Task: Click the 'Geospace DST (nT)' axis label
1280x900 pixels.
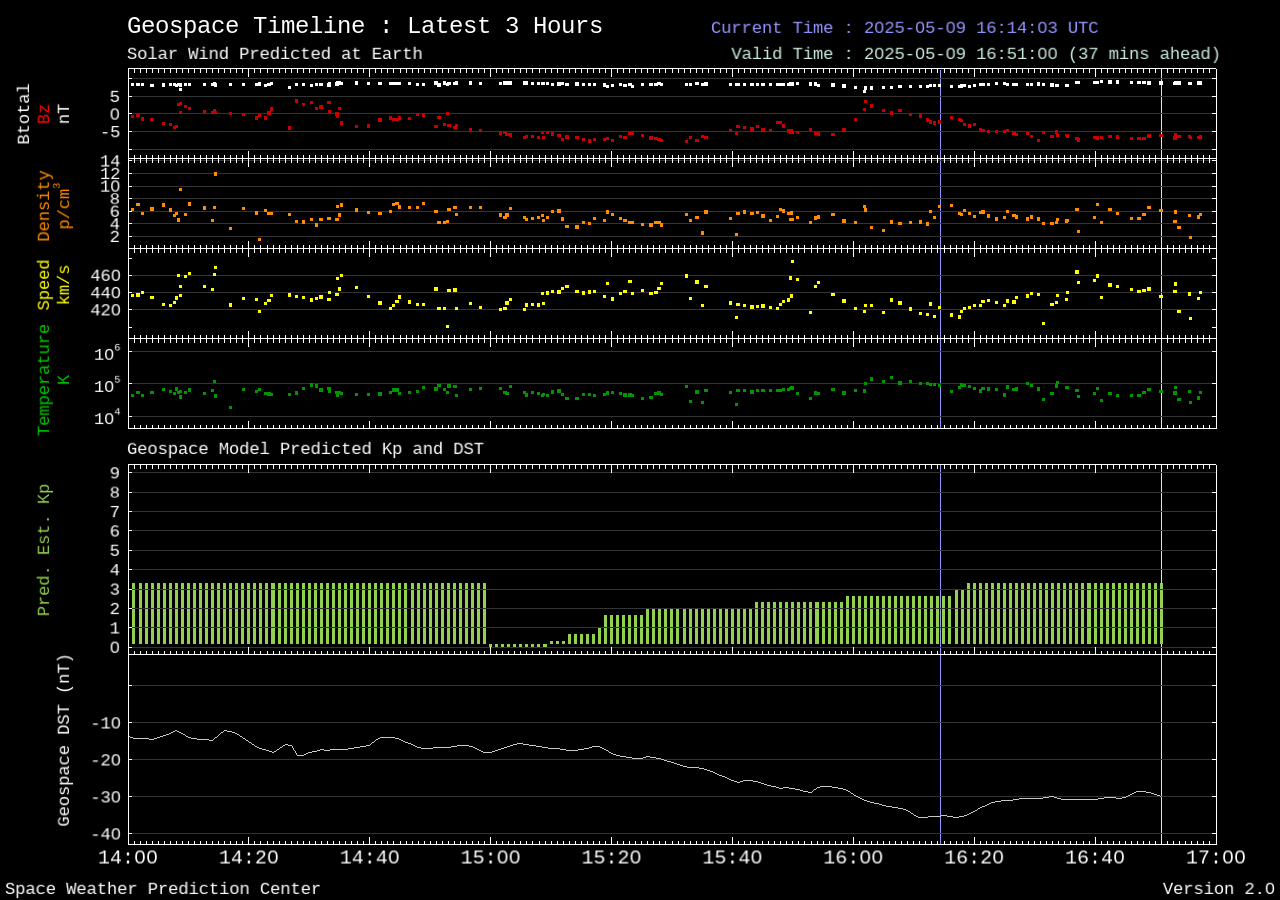Action: (x=64, y=740)
